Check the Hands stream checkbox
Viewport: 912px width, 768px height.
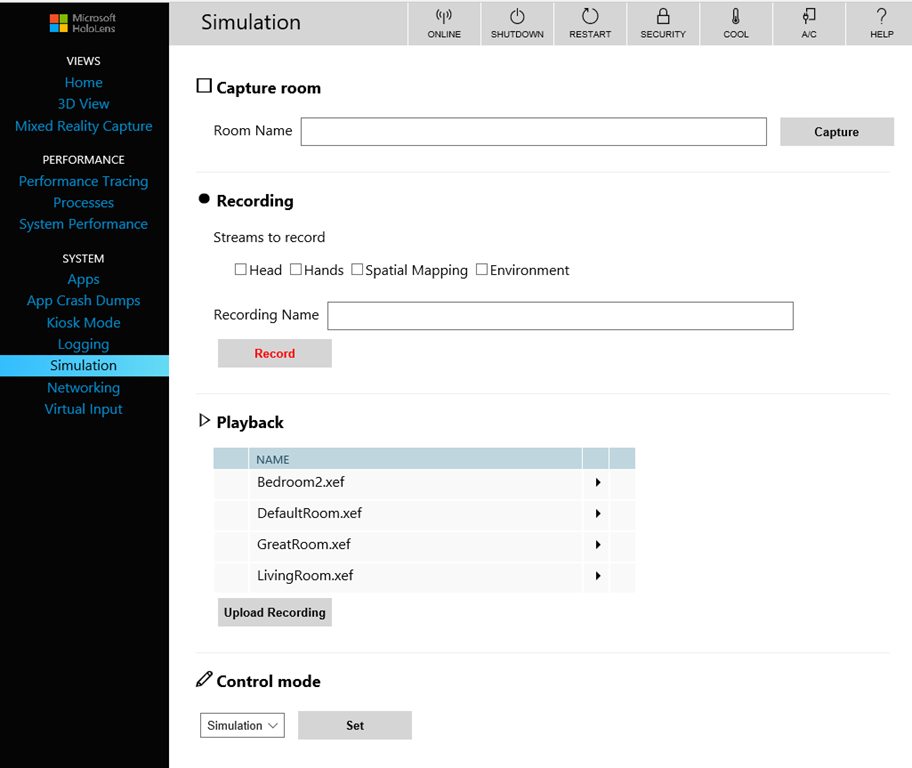pyautogui.click(x=296, y=270)
